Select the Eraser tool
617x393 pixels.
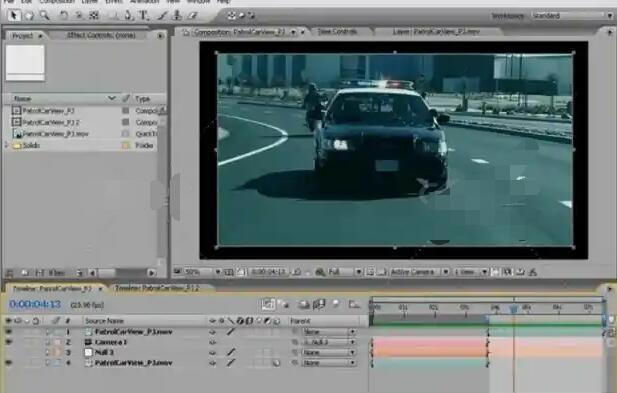(x=192, y=16)
